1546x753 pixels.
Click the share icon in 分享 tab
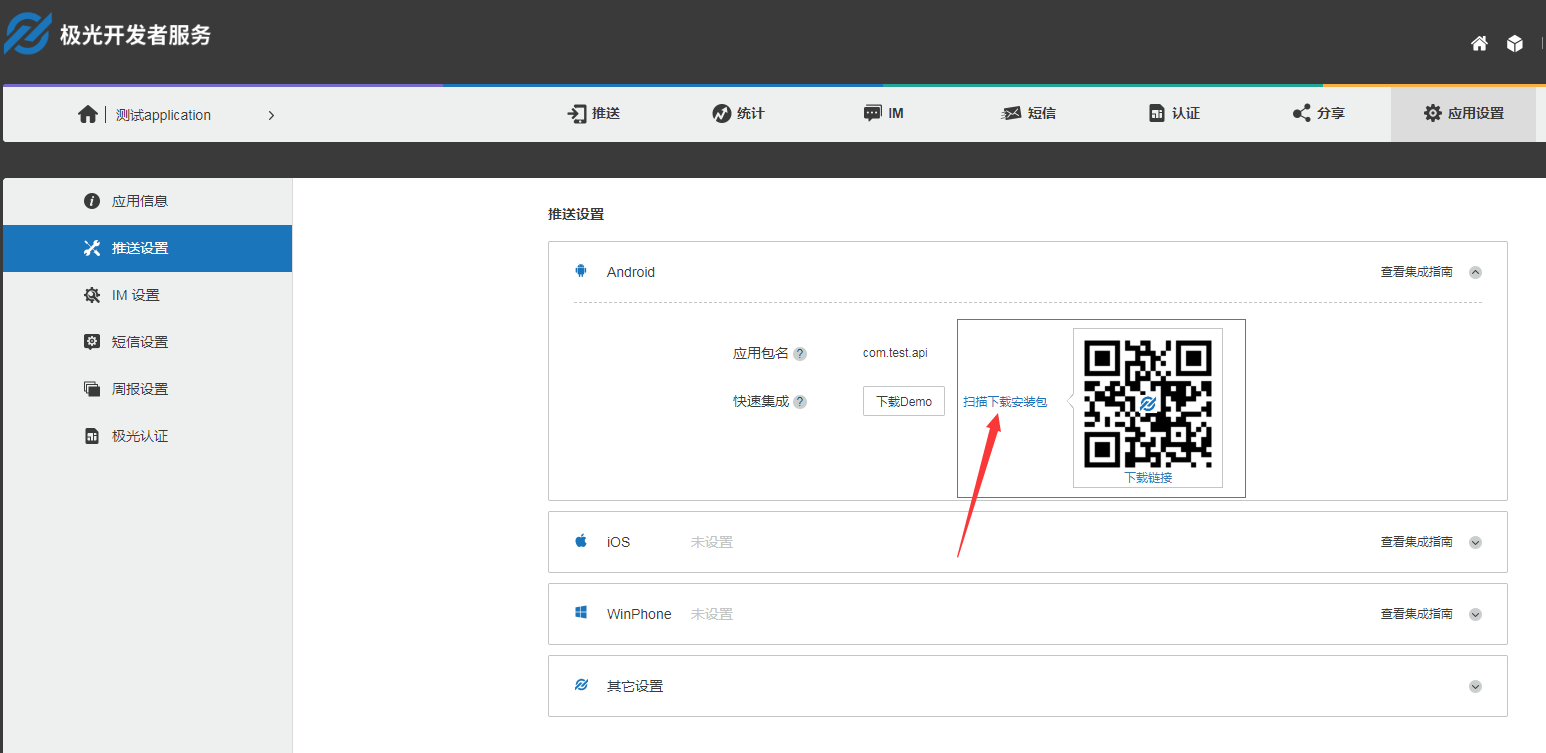pos(1301,114)
